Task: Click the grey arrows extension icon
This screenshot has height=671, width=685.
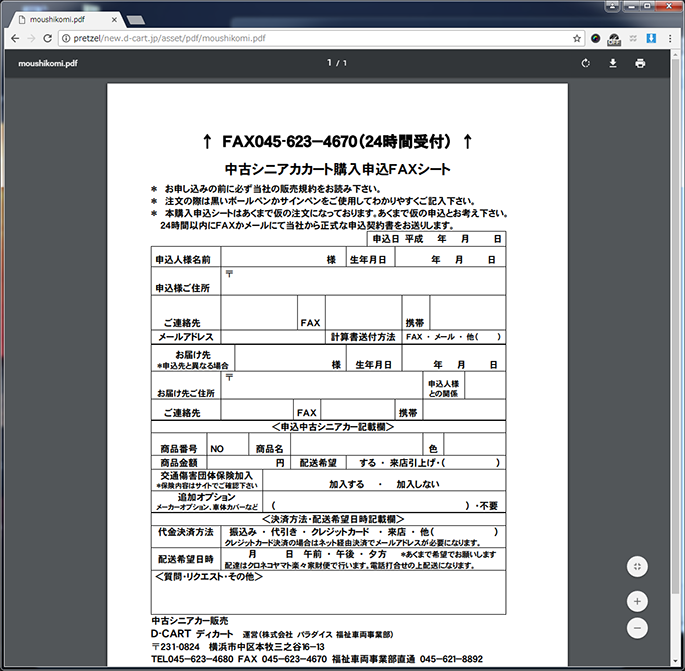Action: pos(633,38)
